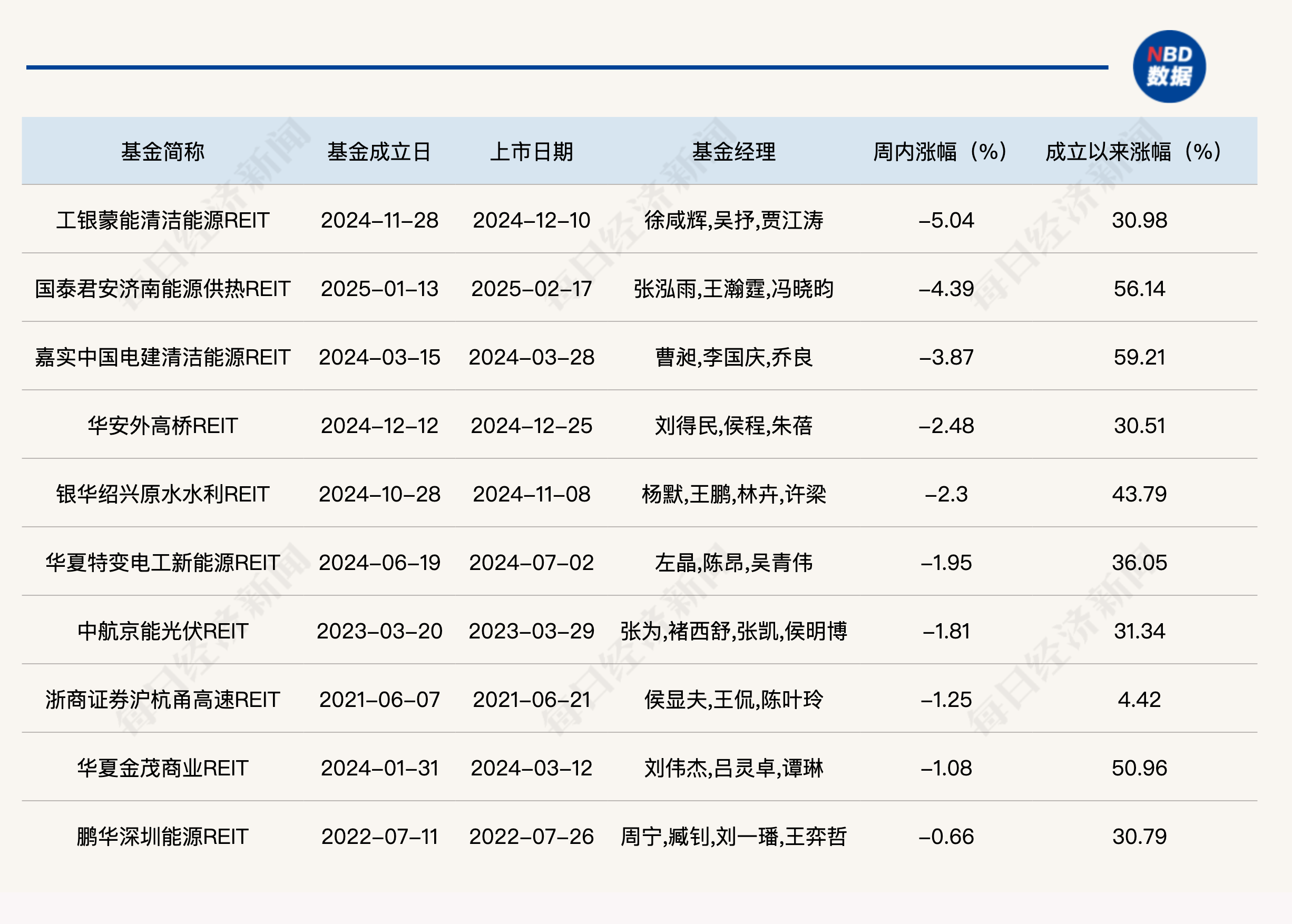Click the 周内涨幅（%）header
The width and height of the screenshot is (1292, 924).
(x=940, y=151)
